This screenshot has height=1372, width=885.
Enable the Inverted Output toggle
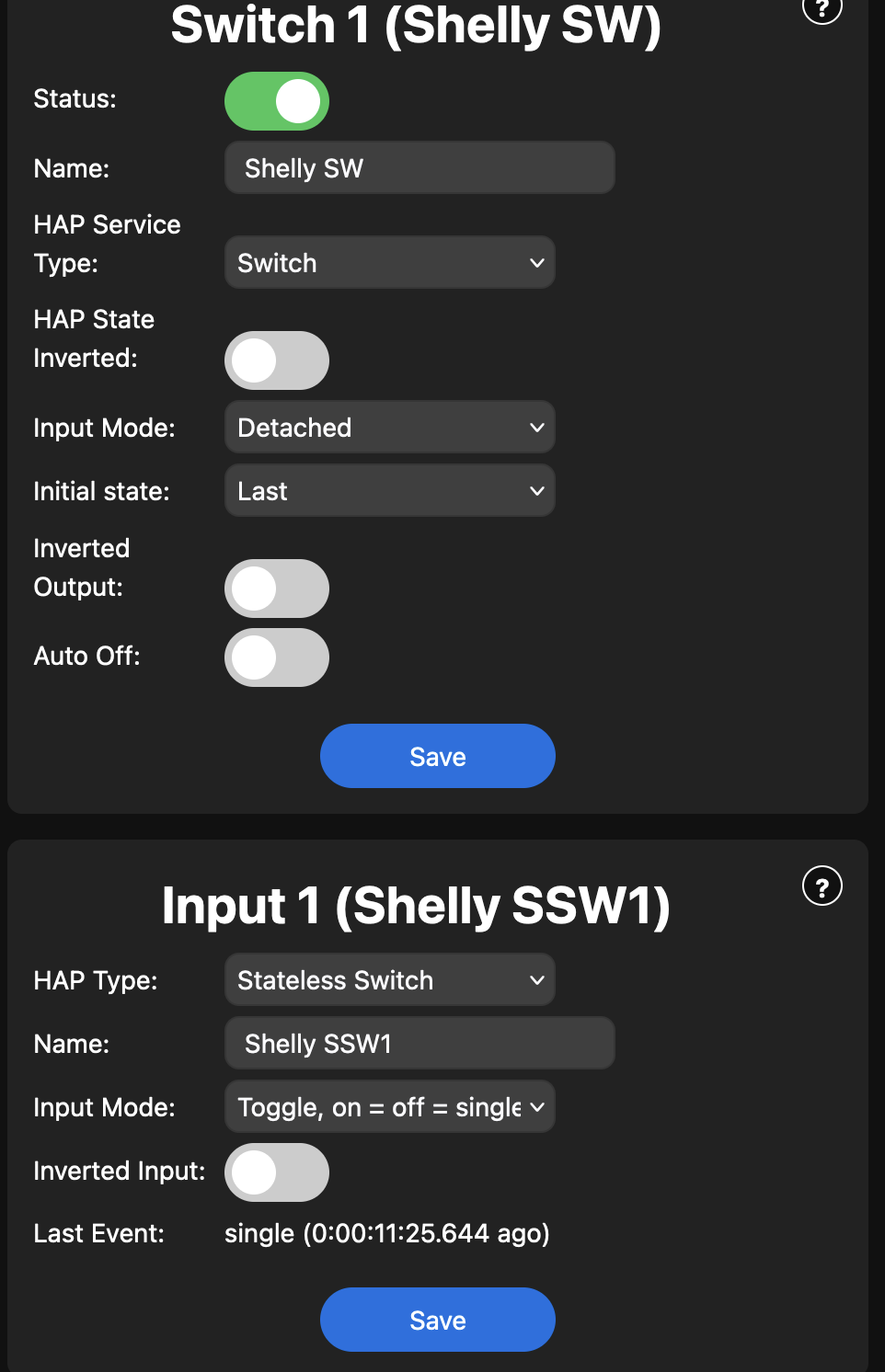[277, 589]
